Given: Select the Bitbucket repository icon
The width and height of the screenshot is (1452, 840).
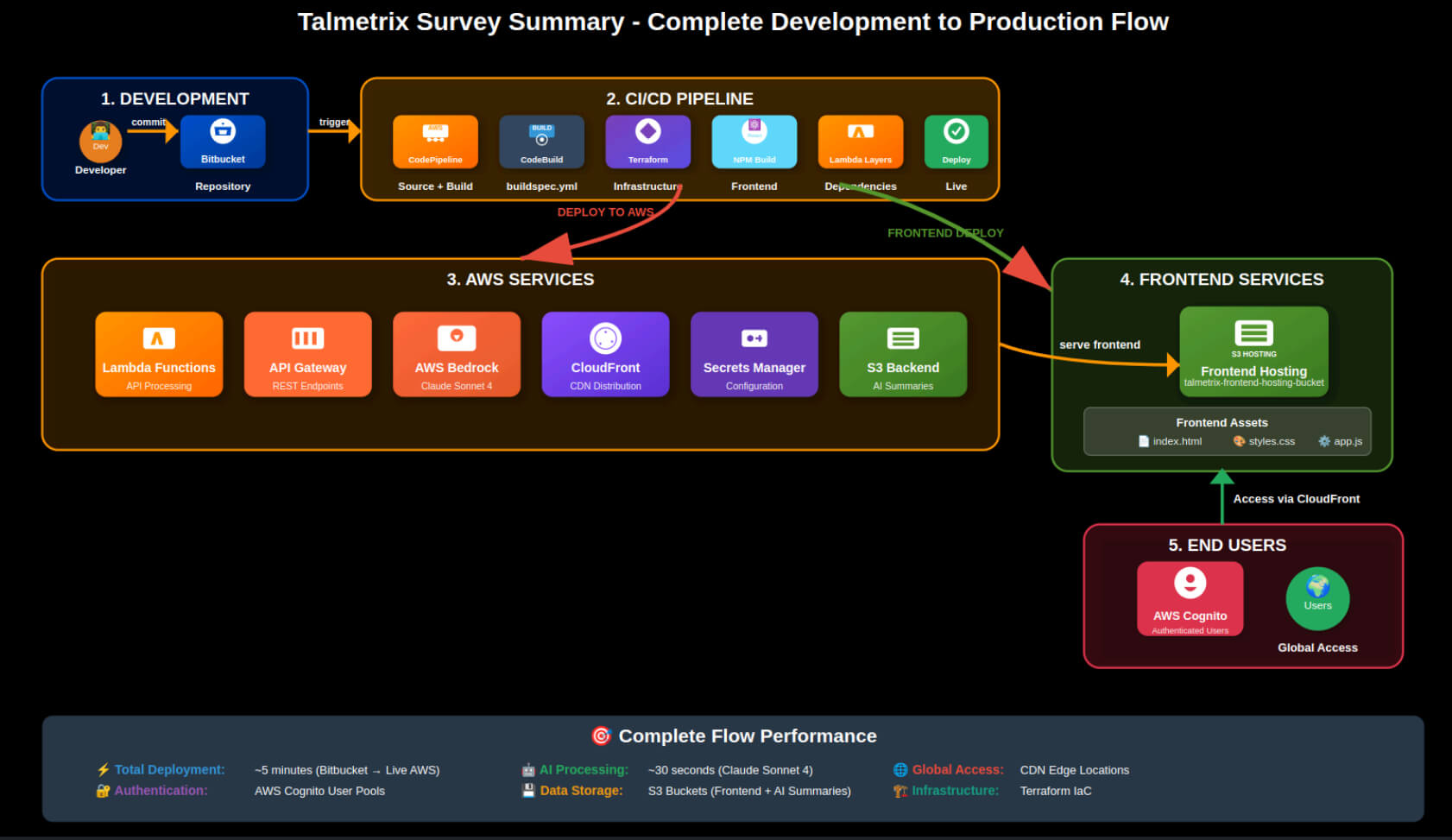Looking at the screenshot, I should click(x=223, y=142).
